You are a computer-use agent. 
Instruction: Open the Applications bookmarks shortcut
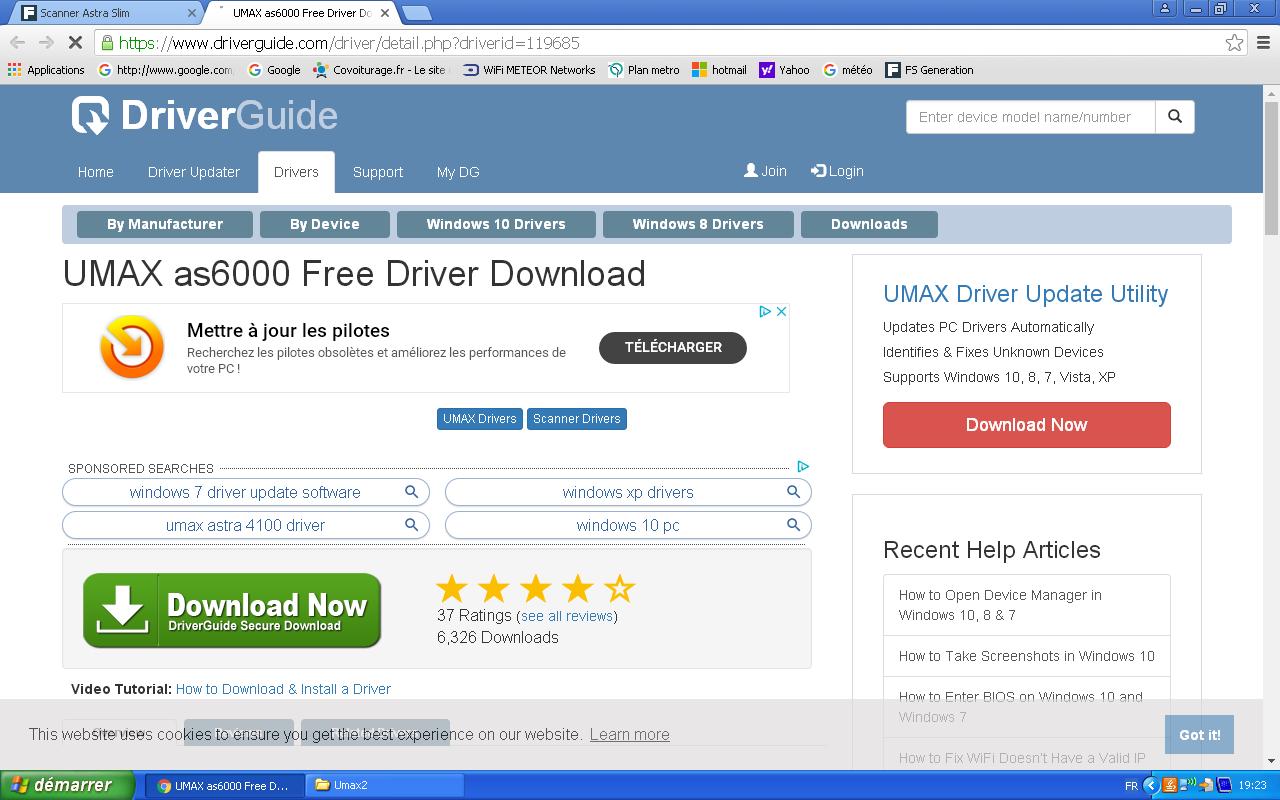(x=46, y=70)
